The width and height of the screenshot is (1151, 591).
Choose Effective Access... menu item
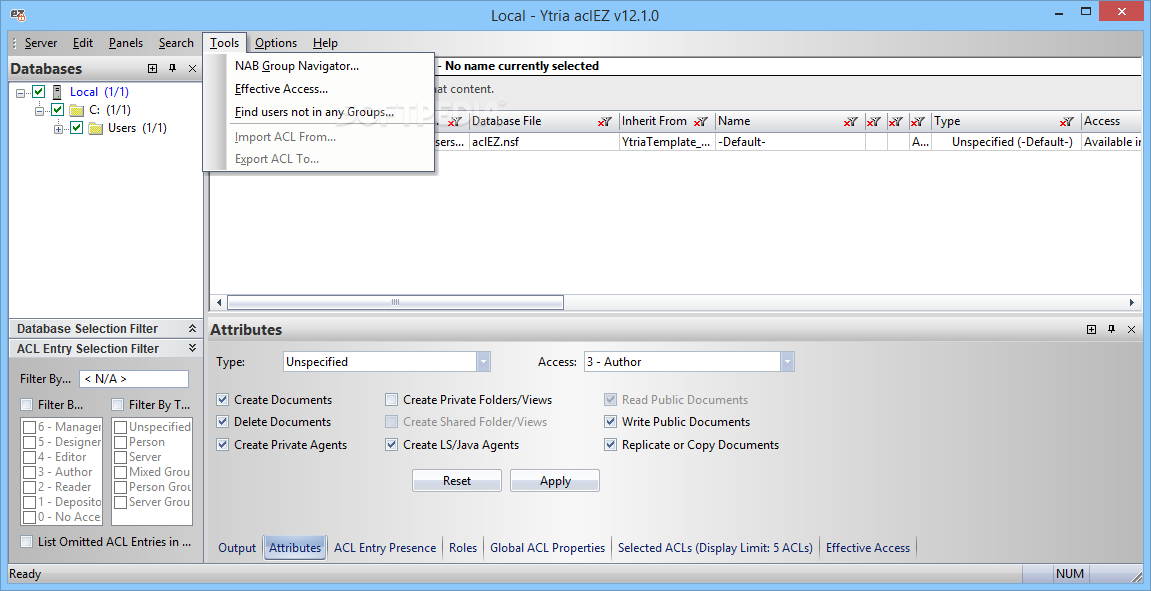point(319,90)
